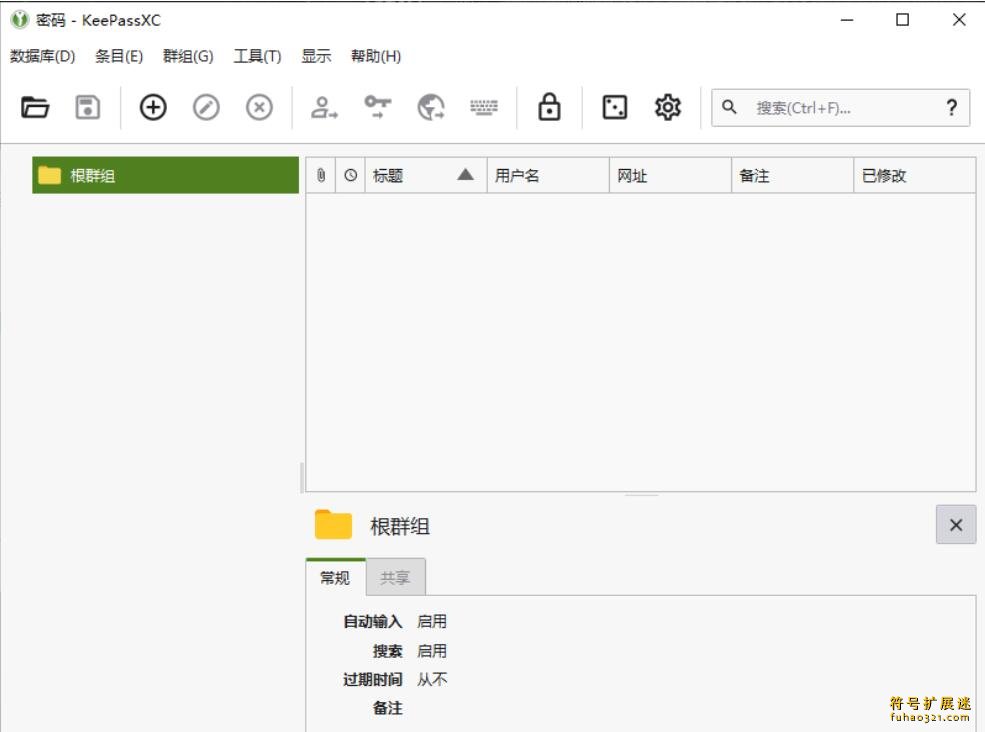The width and height of the screenshot is (985, 732).
Task: Maximize the KeePassXC window
Action: click(902, 20)
